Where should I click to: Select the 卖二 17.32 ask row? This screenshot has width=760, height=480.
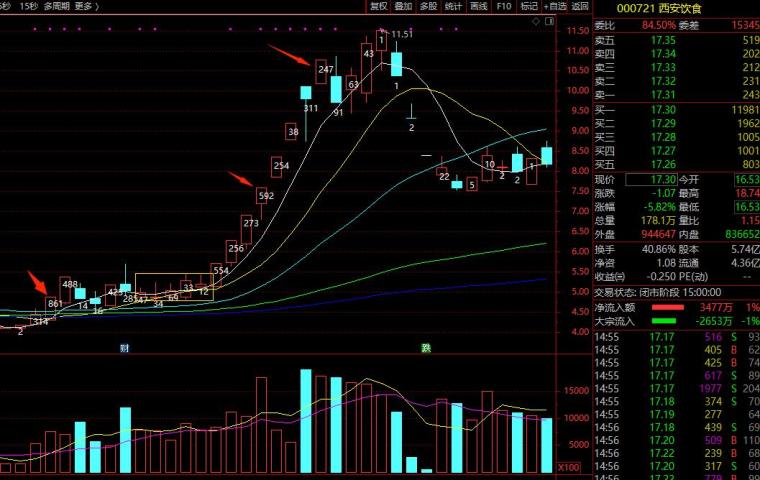tap(677, 81)
